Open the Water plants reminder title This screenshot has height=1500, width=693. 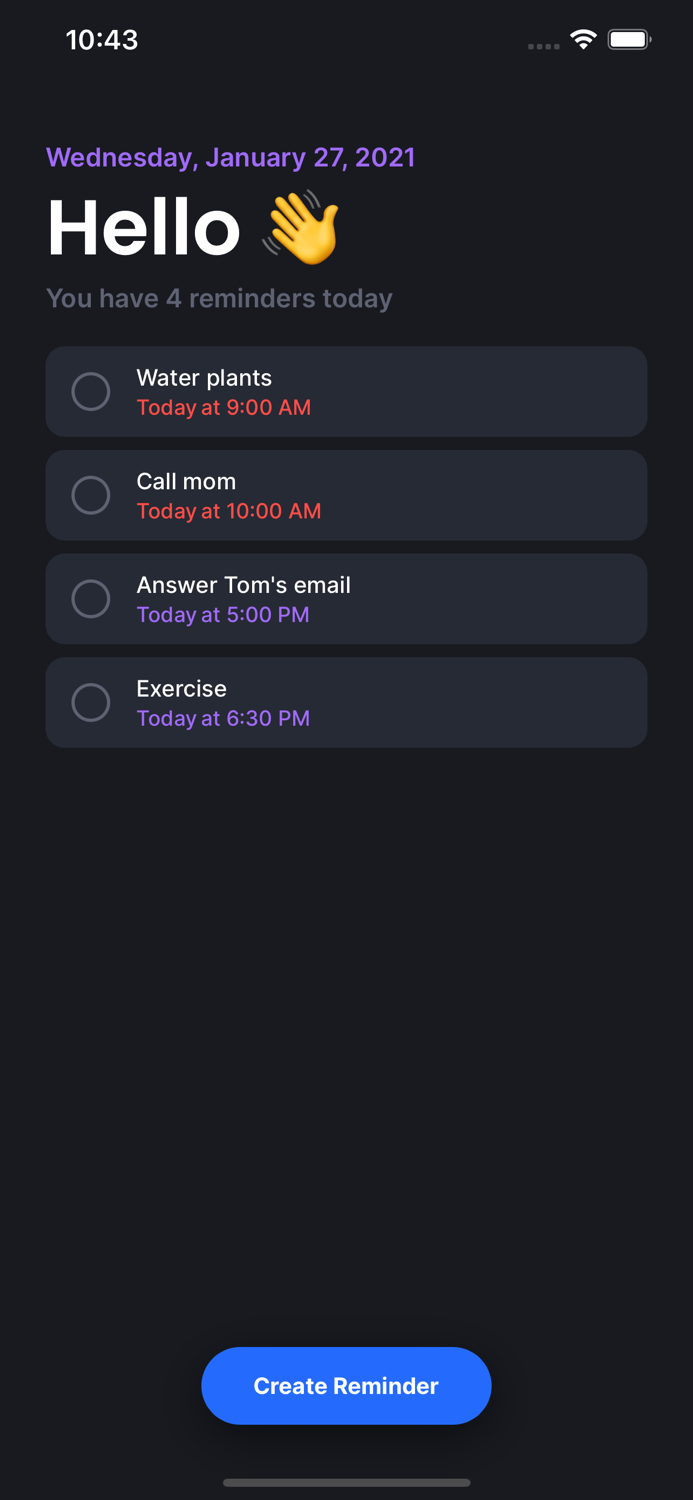[x=204, y=378]
